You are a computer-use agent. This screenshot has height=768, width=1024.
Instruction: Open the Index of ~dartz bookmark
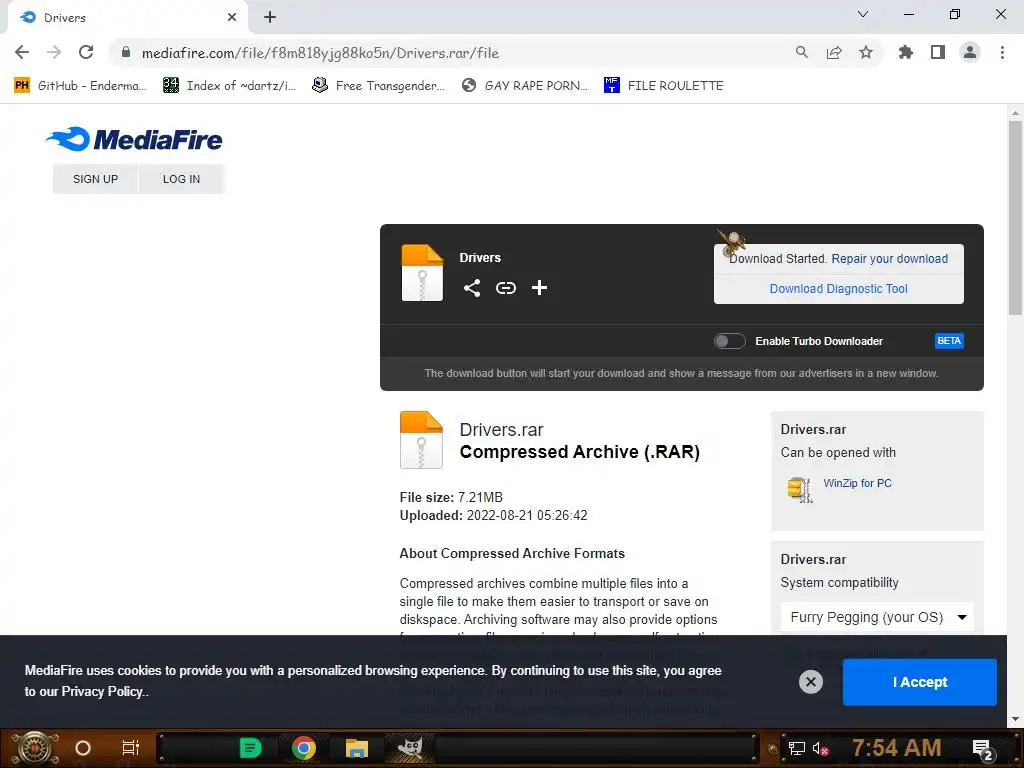pyautogui.click(x=229, y=86)
